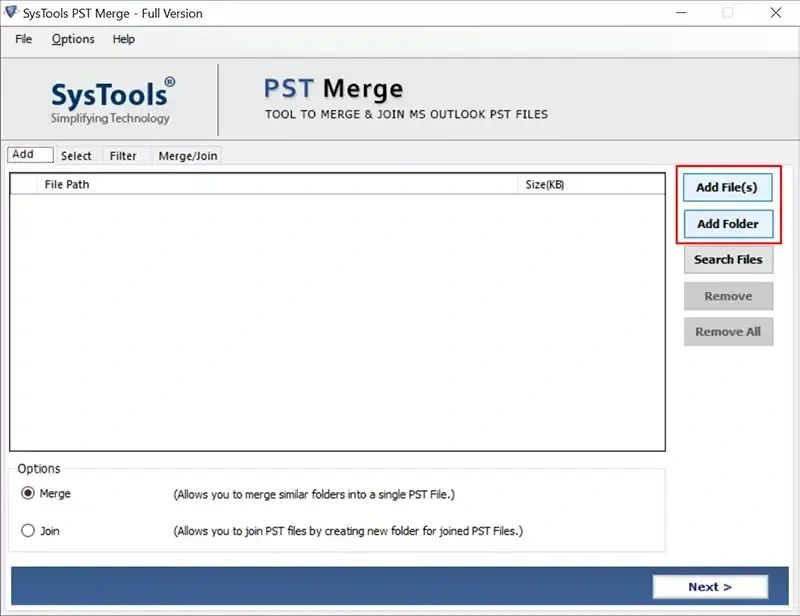Image resolution: width=800 pixels, height=616 pixels.
Task: Click the Add Folder button
Action: (728, 224)
